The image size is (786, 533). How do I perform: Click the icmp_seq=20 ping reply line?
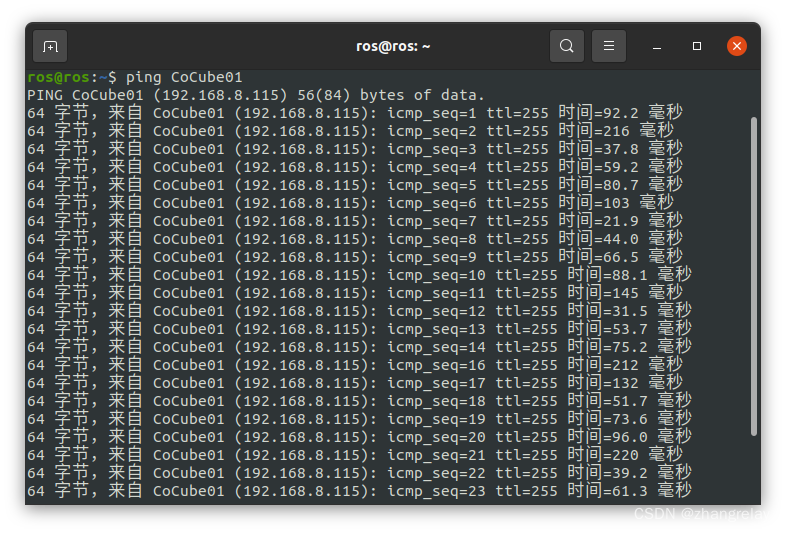(x=359, y=437)
